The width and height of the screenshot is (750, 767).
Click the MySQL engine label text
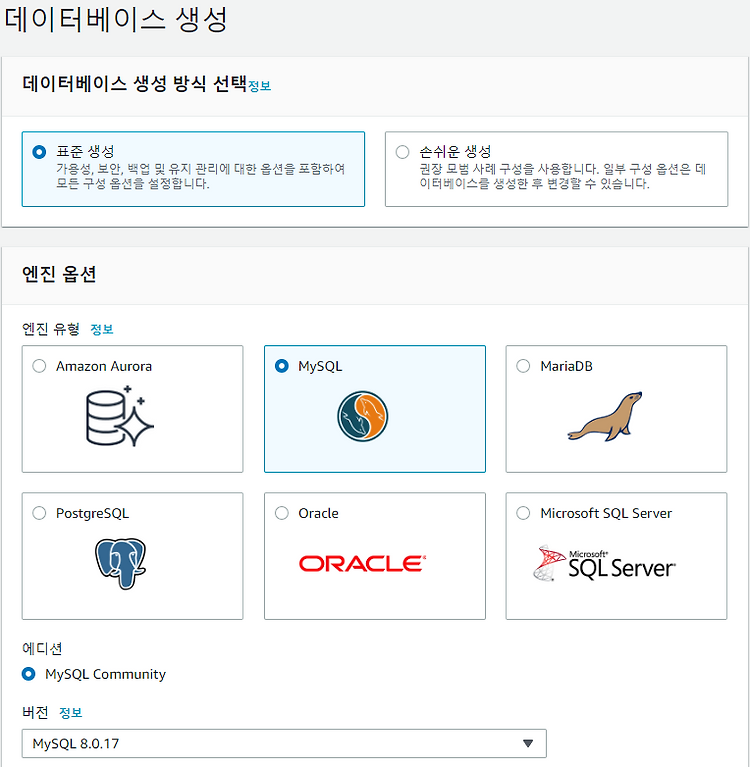click(320, 366)
